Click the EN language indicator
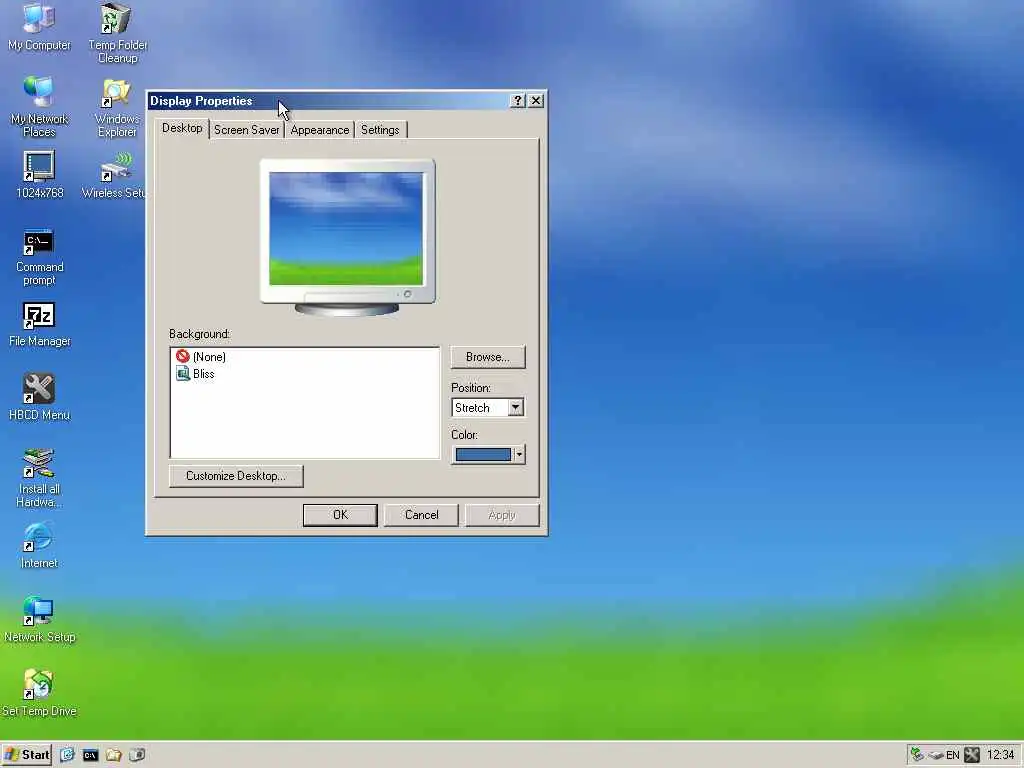Screen dimensions: 1024x768 coord(953,756)
